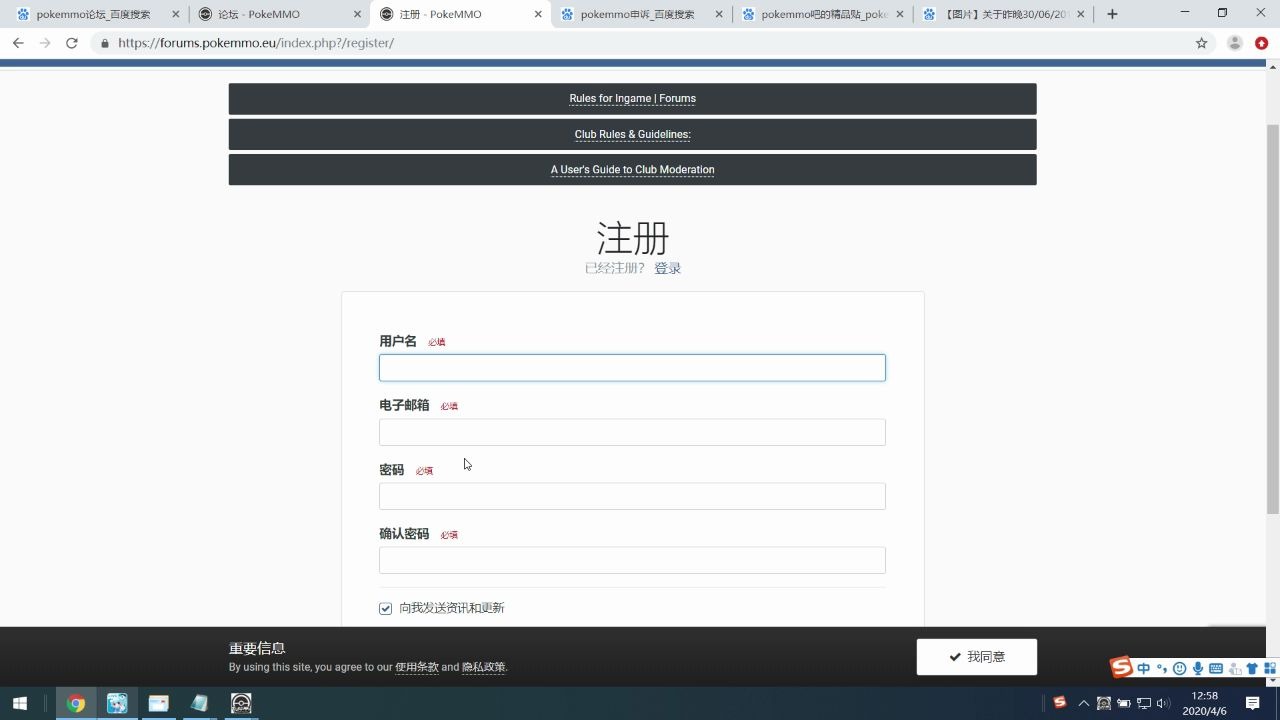
Task: Open Windows notification center
Action: point(1252,703)
